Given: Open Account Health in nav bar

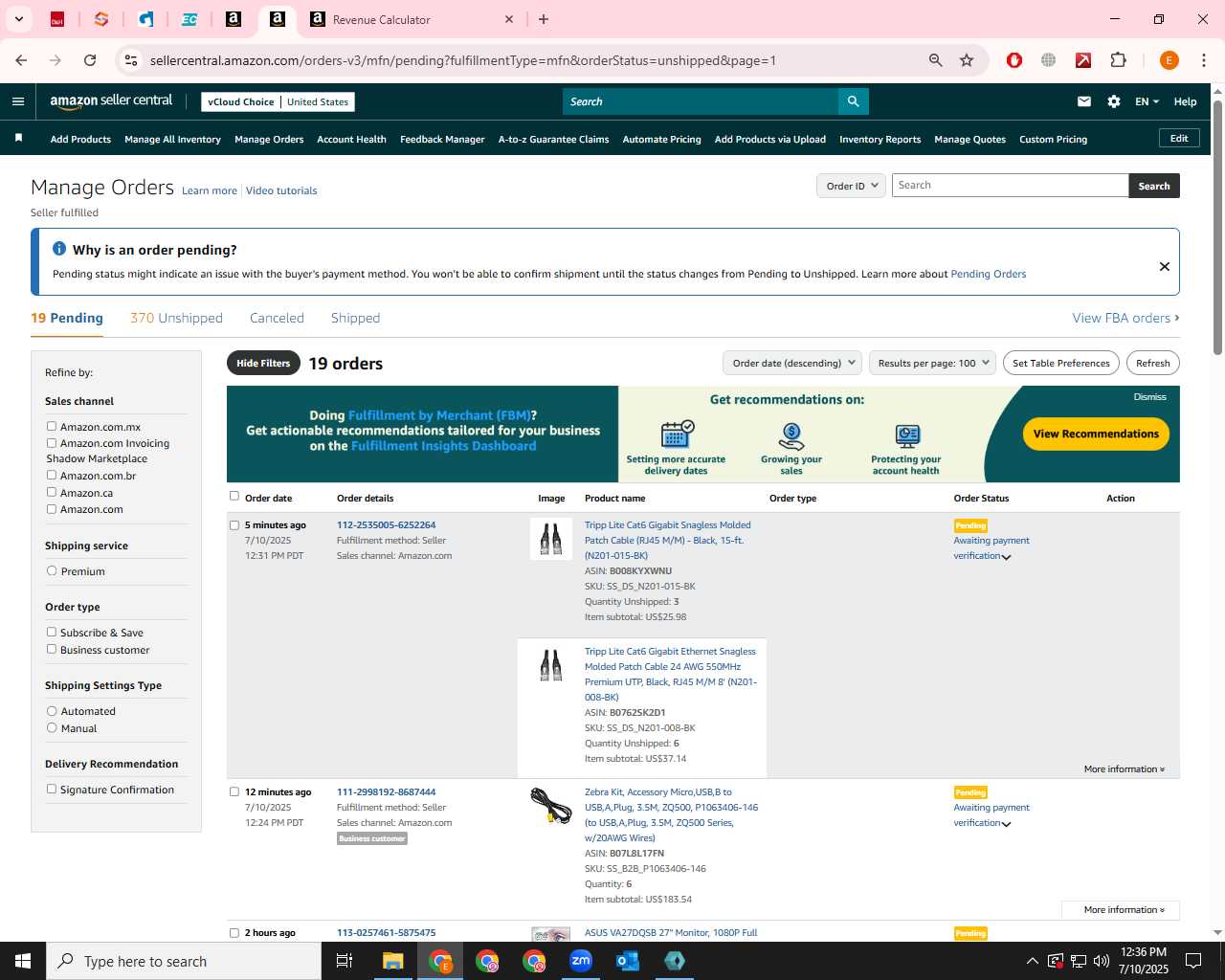Looking at the screenshot, I should 351,139.
